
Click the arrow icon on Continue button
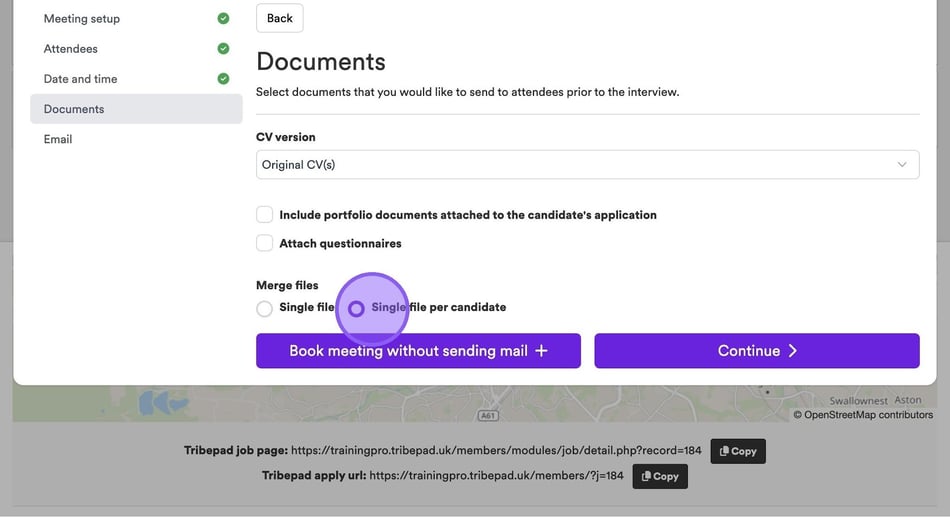793,351
